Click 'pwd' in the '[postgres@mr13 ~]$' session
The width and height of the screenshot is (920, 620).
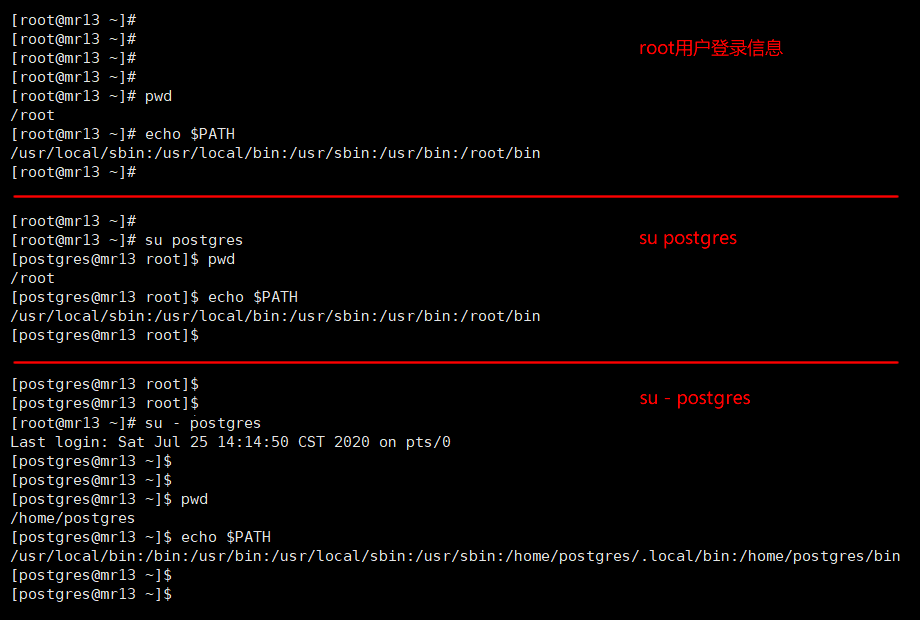pos(194,499)
